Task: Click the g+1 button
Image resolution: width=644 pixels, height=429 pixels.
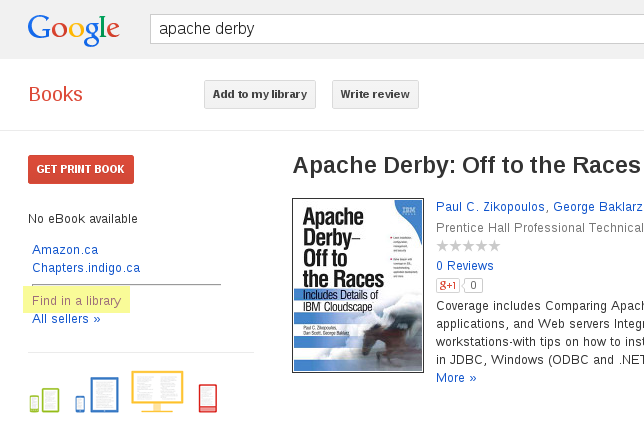Action: (x=448, y=285)
